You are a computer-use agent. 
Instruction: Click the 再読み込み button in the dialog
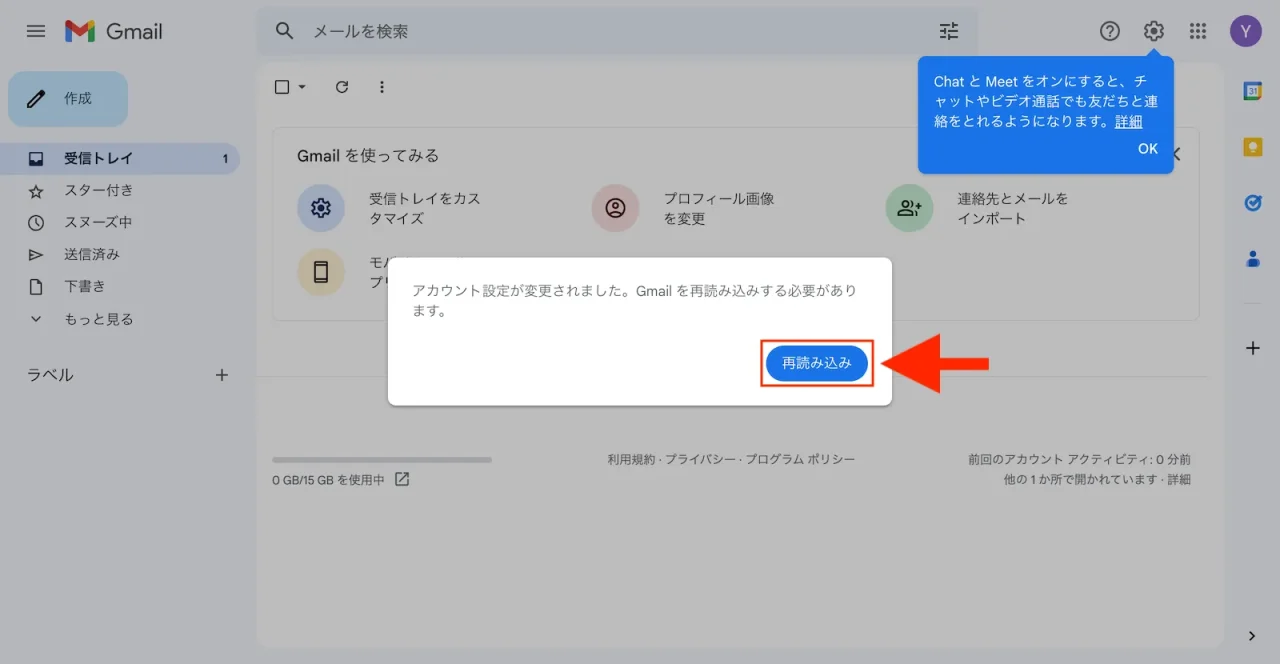click(x=817, y=363)
